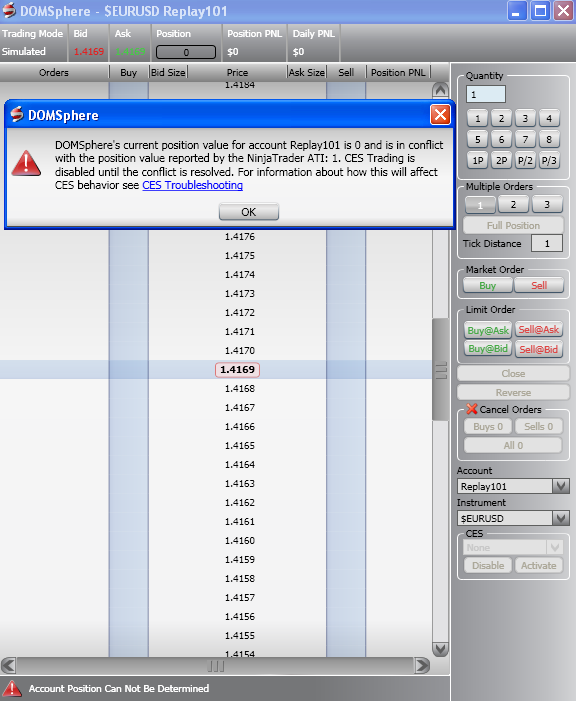Screen dimensions: 576x701
Task: Click the Account Position Can Not Be Determined message
Action: [119, 688]
